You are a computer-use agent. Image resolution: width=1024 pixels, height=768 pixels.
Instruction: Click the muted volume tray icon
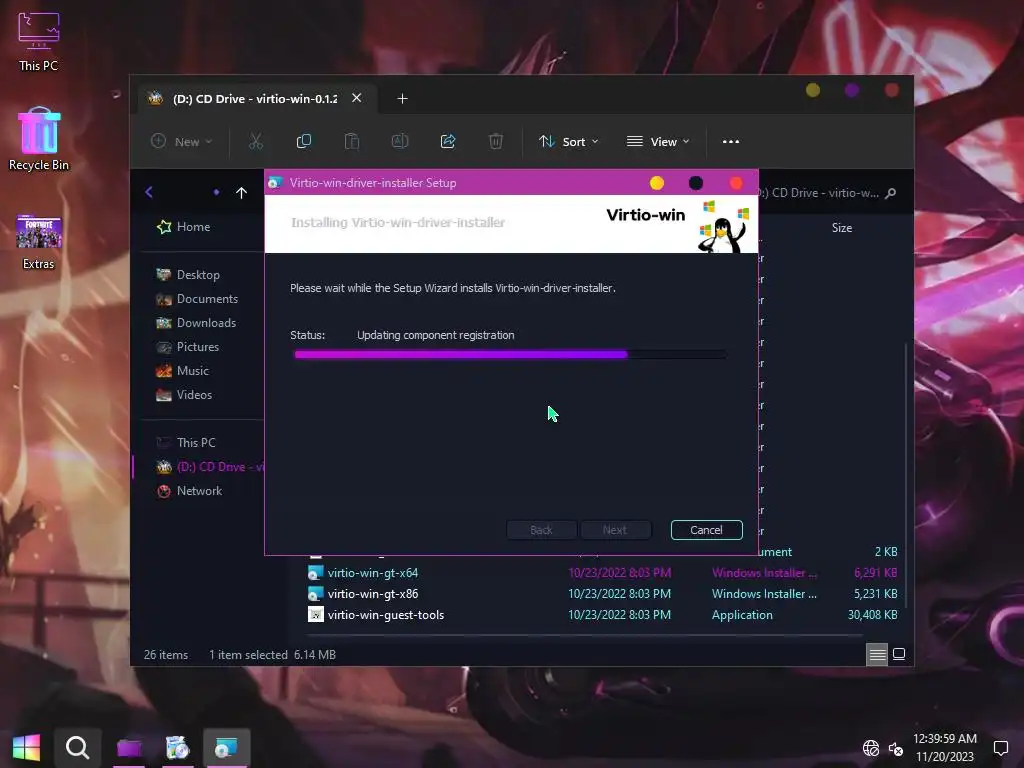coord(896,748)
